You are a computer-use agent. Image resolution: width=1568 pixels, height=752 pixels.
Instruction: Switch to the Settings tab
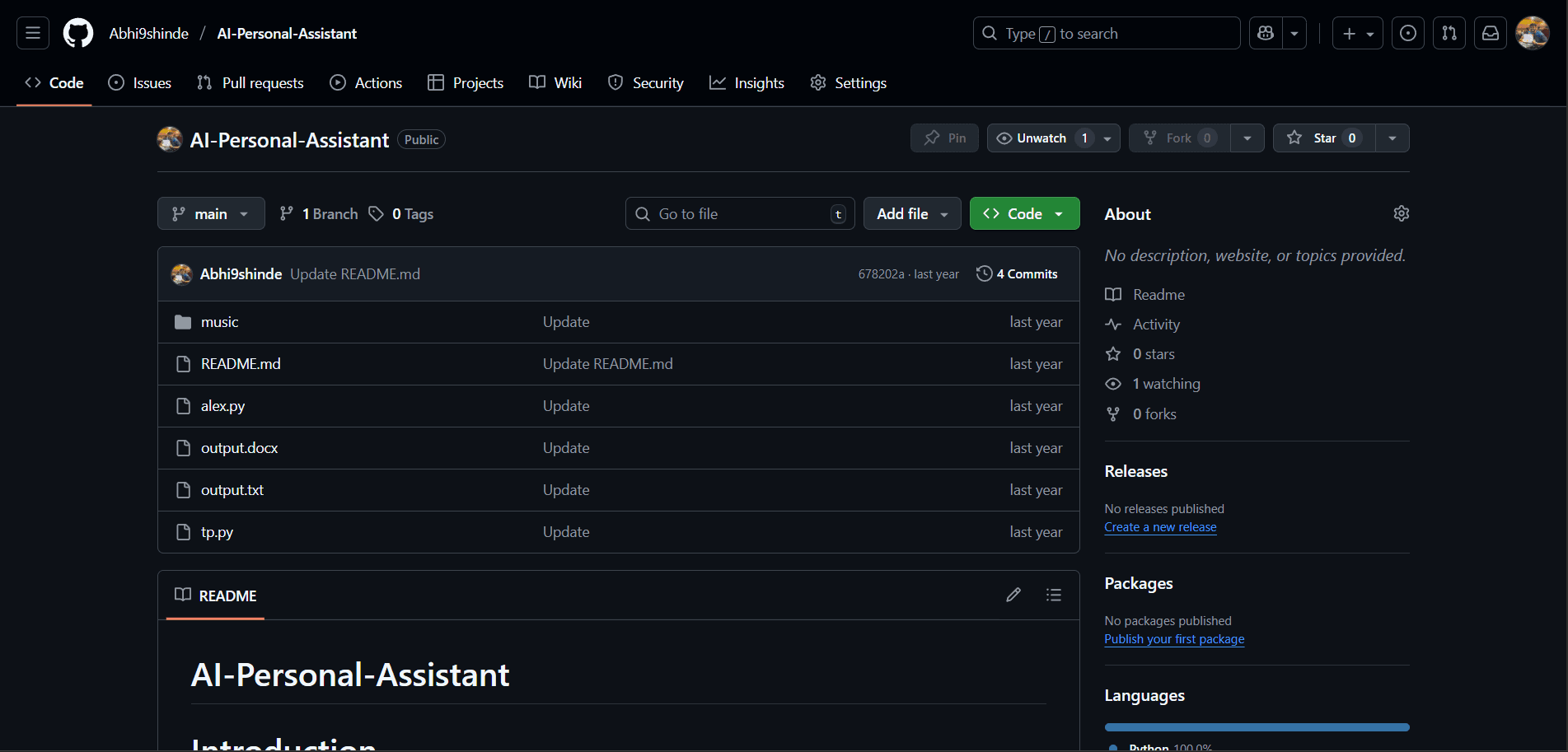coord(848,83)
